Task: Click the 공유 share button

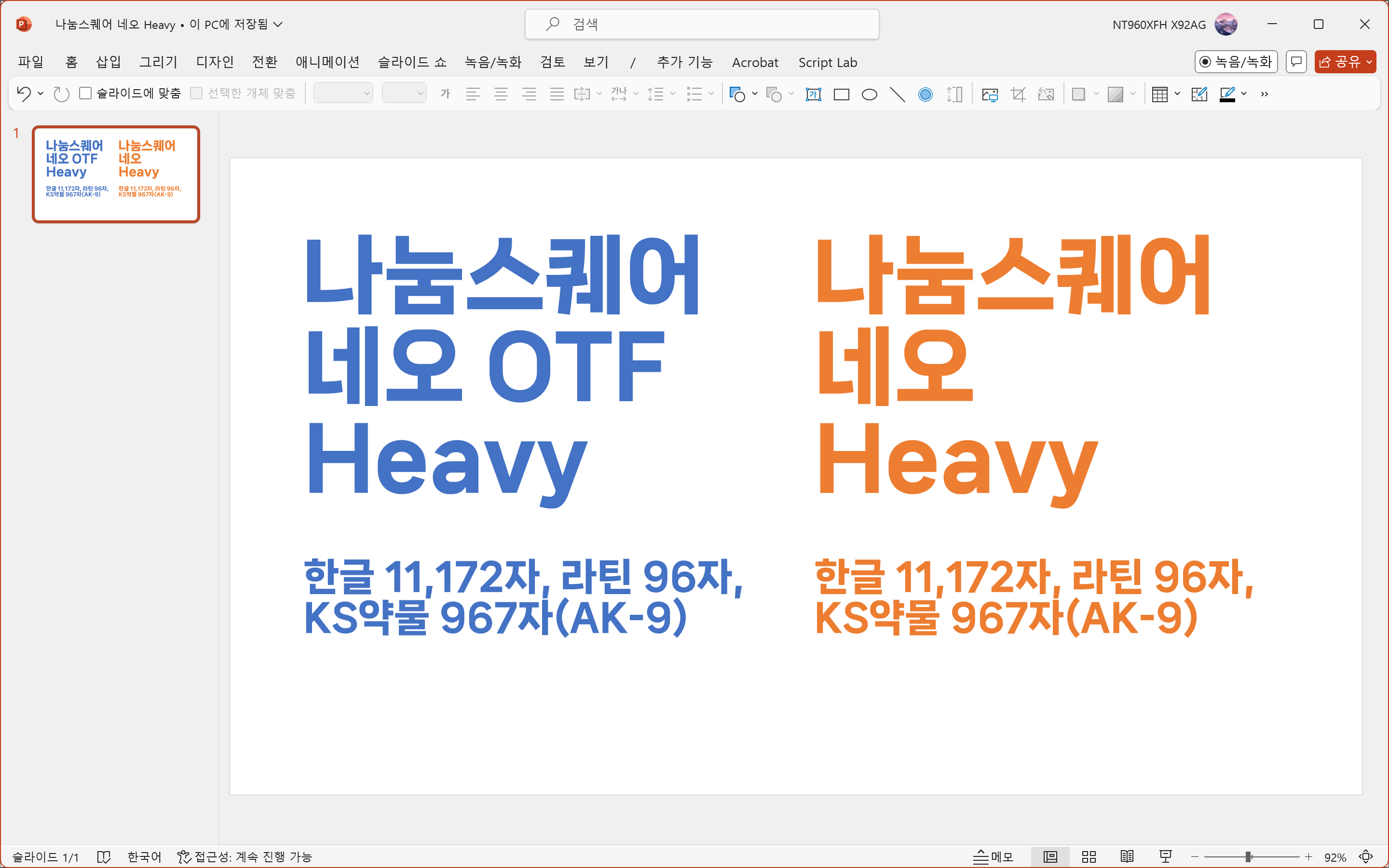Action: point(1340,62)
